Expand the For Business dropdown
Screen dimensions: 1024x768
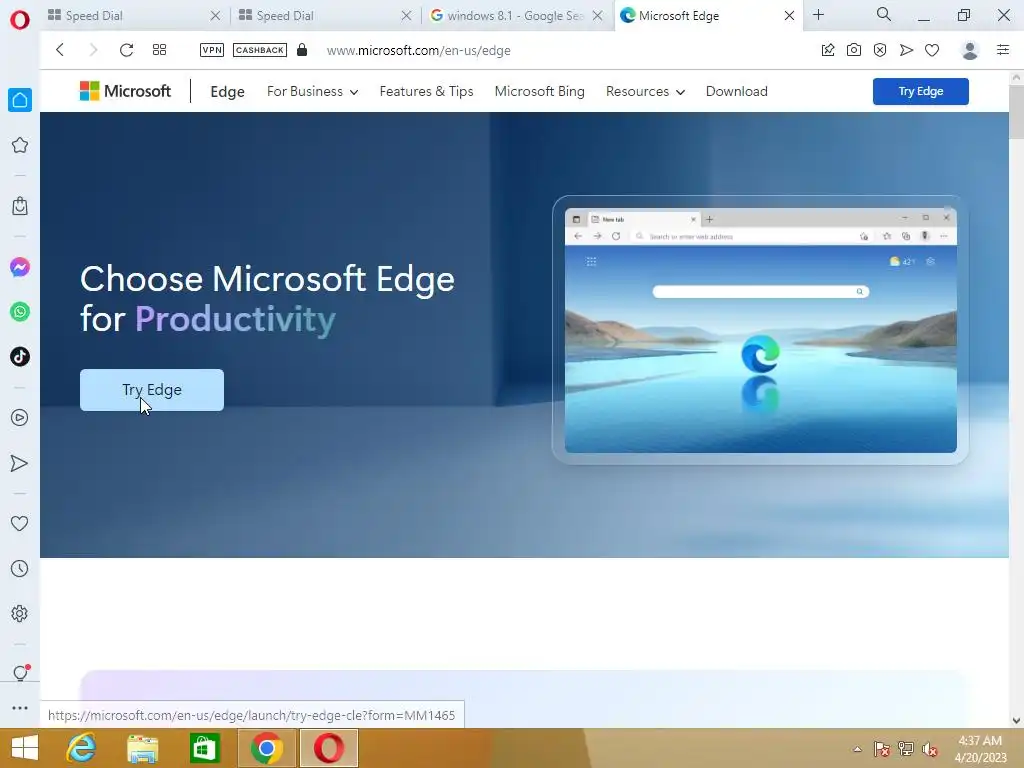coord(312,91)
